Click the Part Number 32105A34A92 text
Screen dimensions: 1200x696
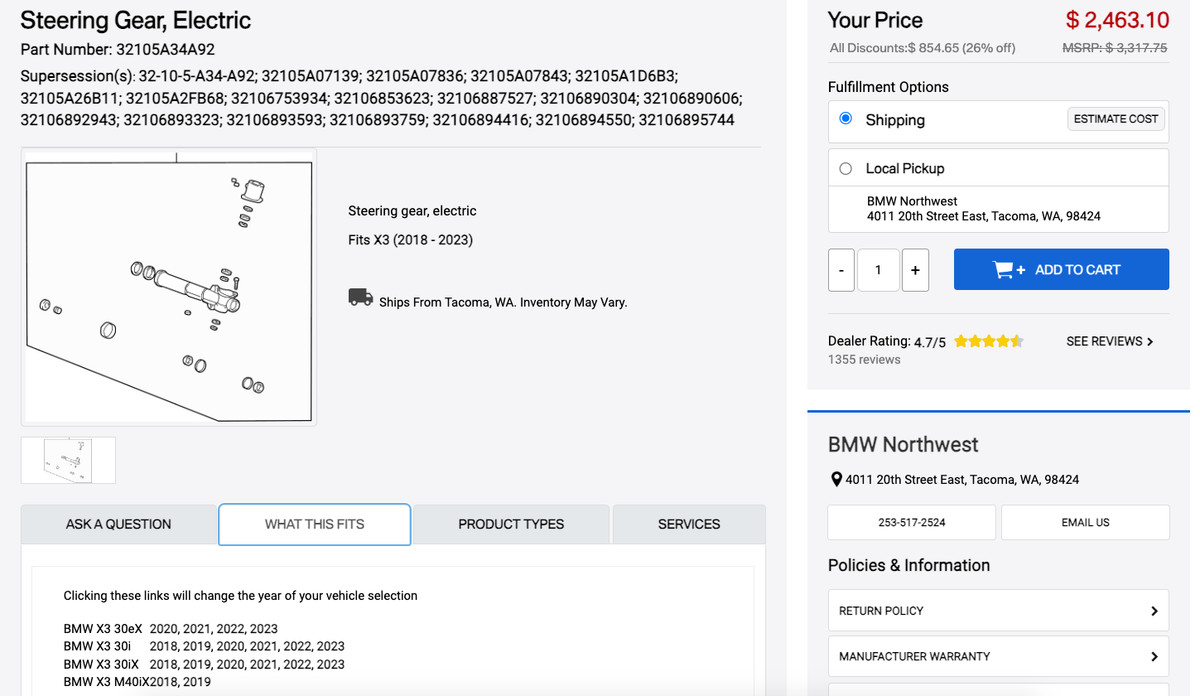point(118,49)
